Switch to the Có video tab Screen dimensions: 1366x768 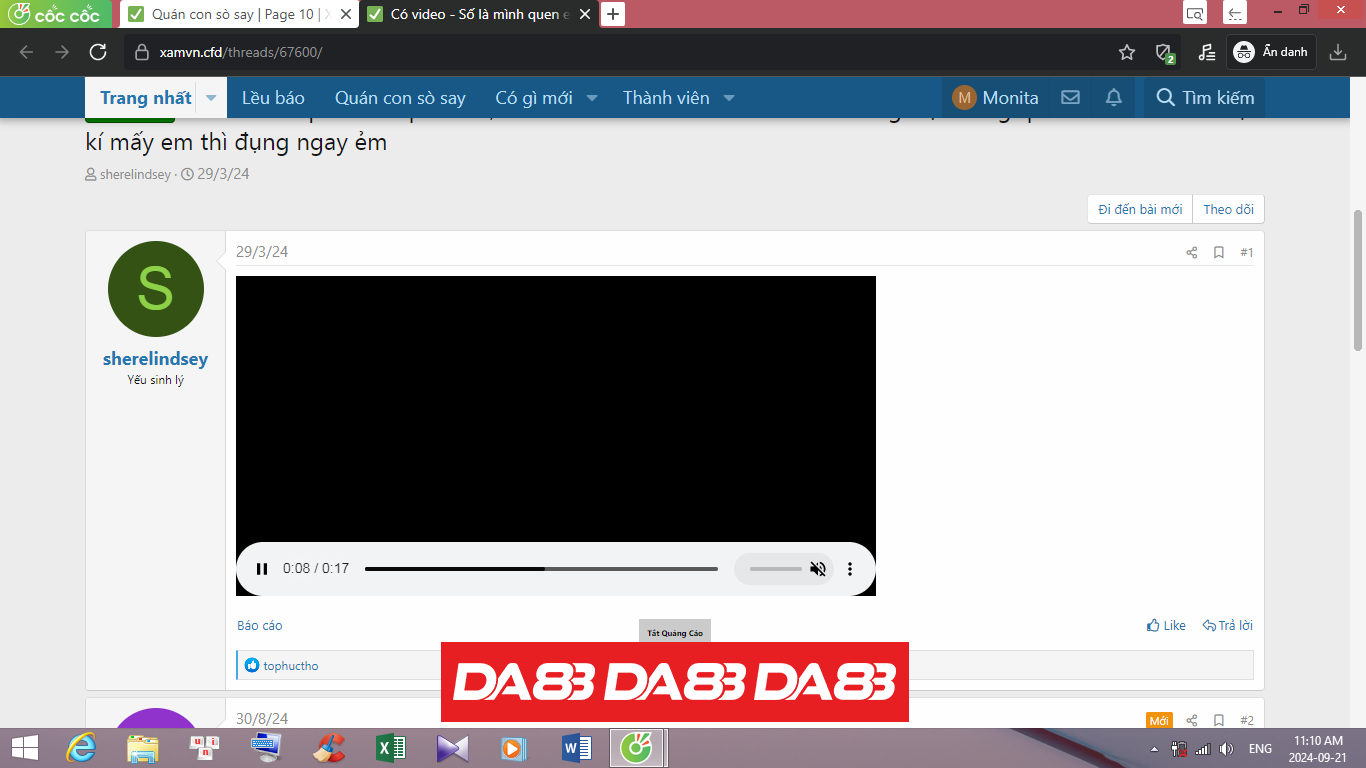point(470,14)
